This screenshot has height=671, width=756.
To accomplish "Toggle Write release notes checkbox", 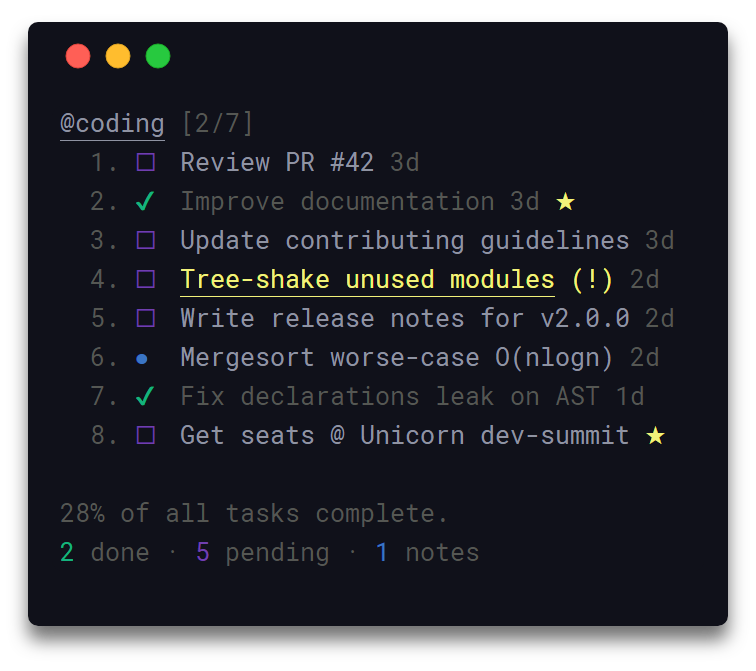I will [x=146, y=318].
